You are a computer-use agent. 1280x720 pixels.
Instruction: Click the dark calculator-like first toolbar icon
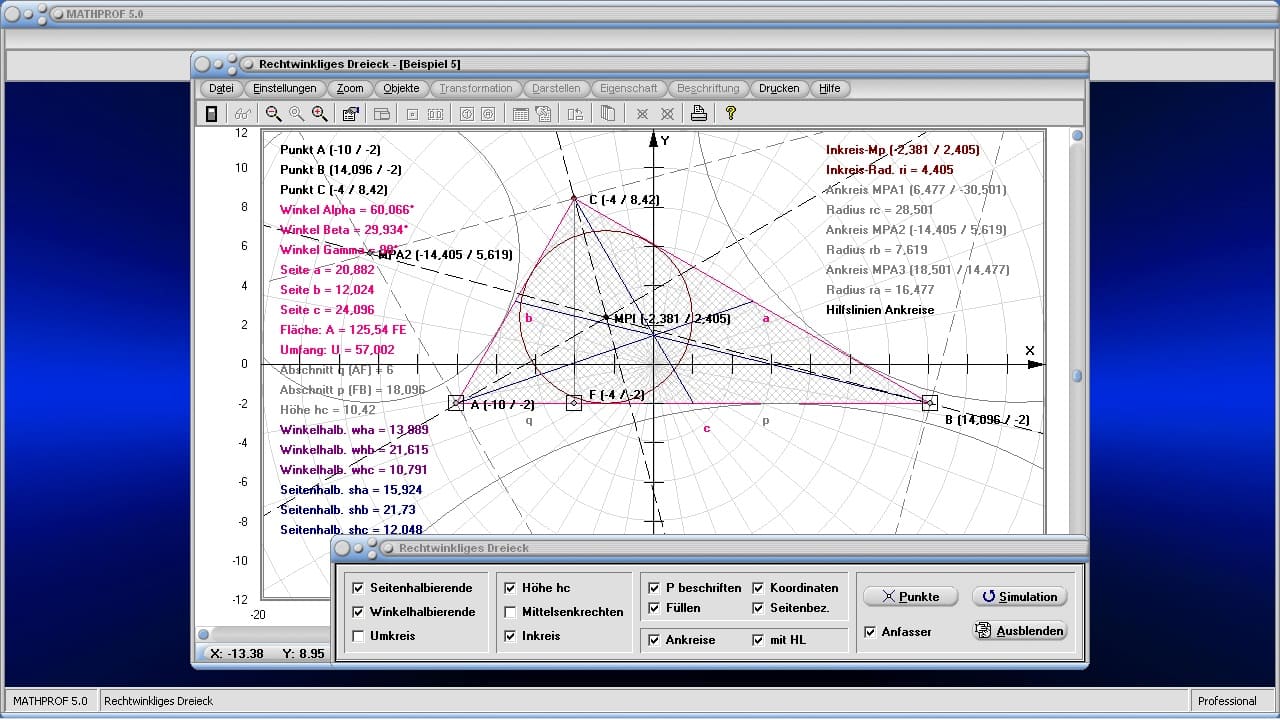(211, 114)
